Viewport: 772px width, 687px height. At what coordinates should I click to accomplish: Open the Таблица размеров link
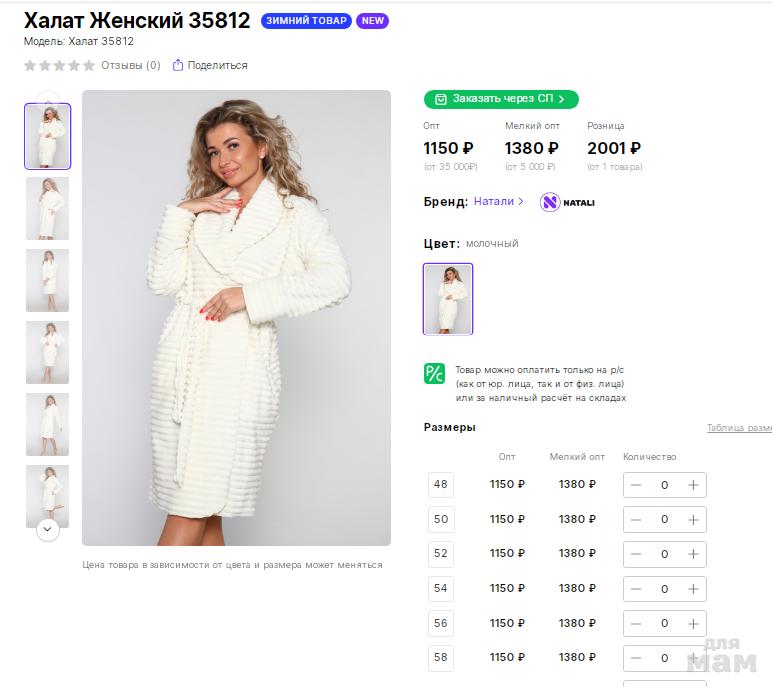(738, 428)
